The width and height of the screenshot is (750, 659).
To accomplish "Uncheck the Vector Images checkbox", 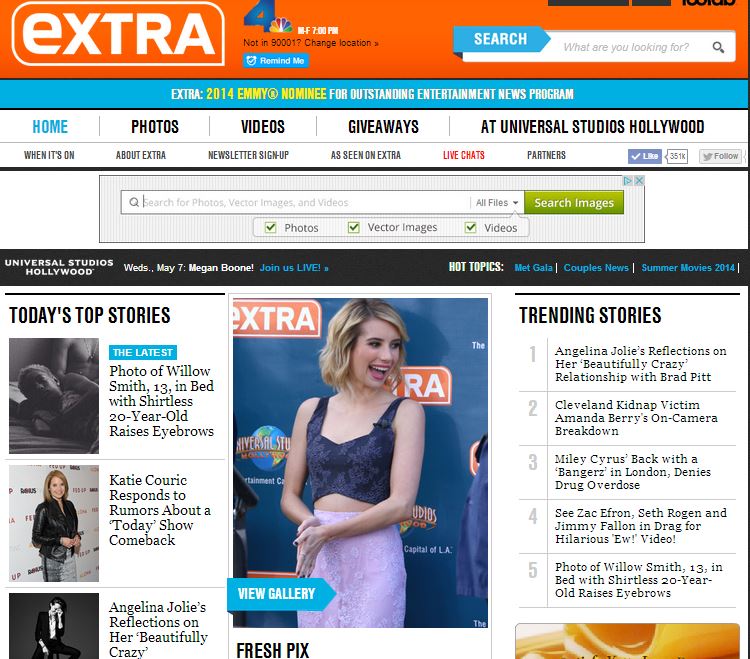I will (354, 228).
